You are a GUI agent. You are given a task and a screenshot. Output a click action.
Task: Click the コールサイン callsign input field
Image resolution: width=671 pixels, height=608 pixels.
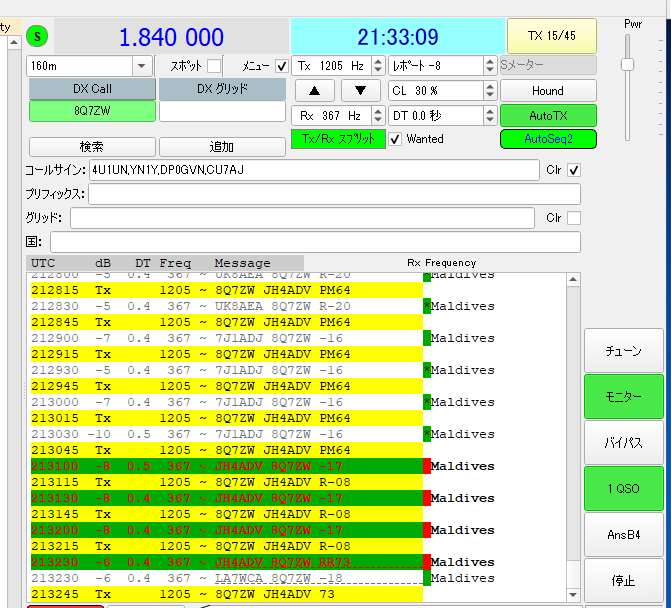(314, 170)
